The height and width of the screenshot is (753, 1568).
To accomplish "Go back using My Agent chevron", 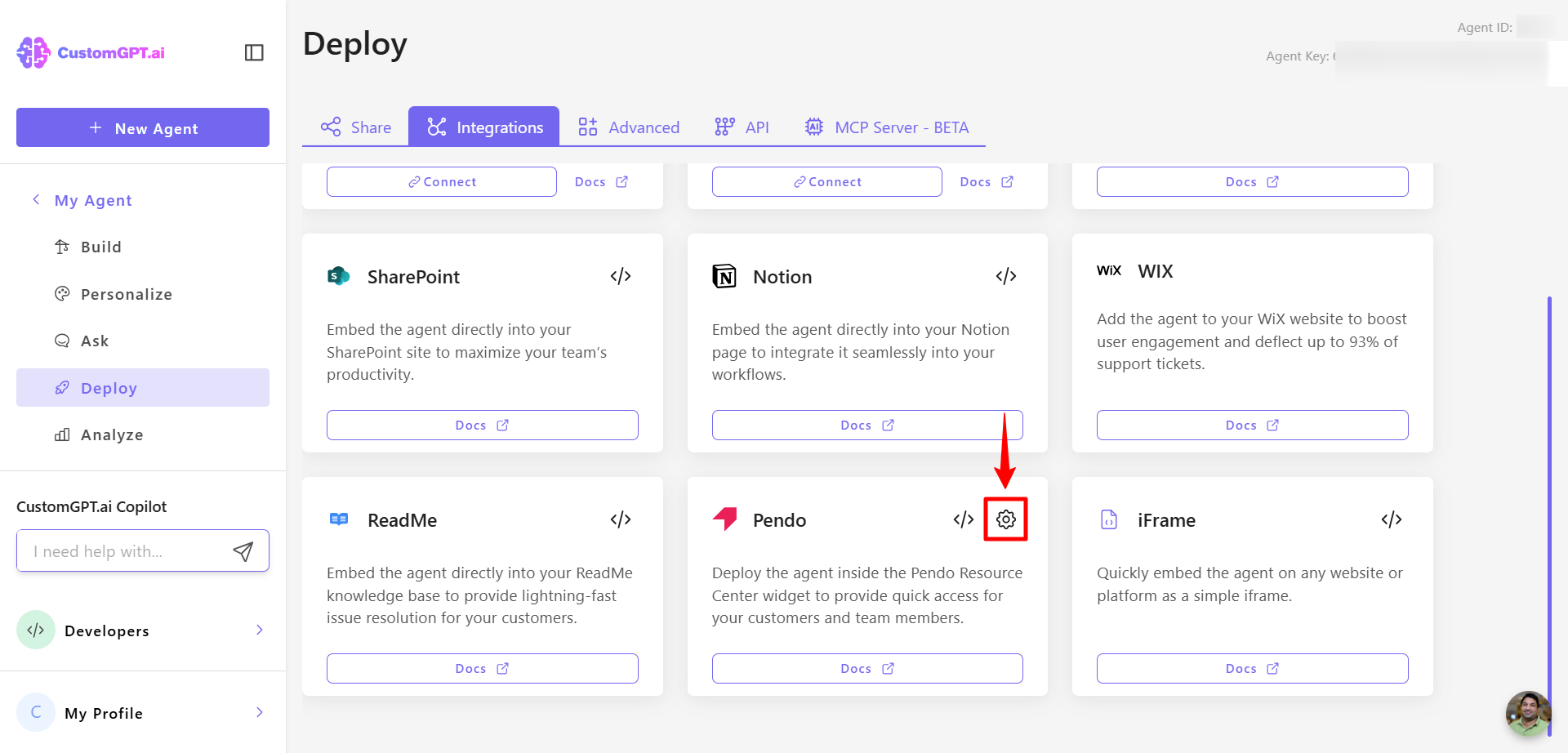I will click(x=36, y=199).
